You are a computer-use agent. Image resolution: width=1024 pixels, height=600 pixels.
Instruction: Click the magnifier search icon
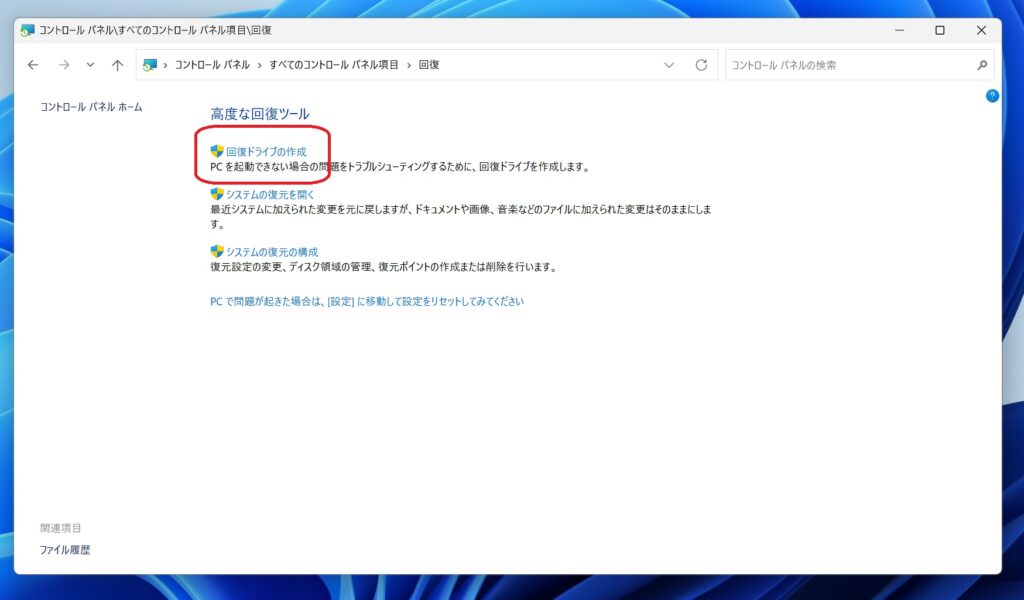pyautogui.click(x=982, y=65)
